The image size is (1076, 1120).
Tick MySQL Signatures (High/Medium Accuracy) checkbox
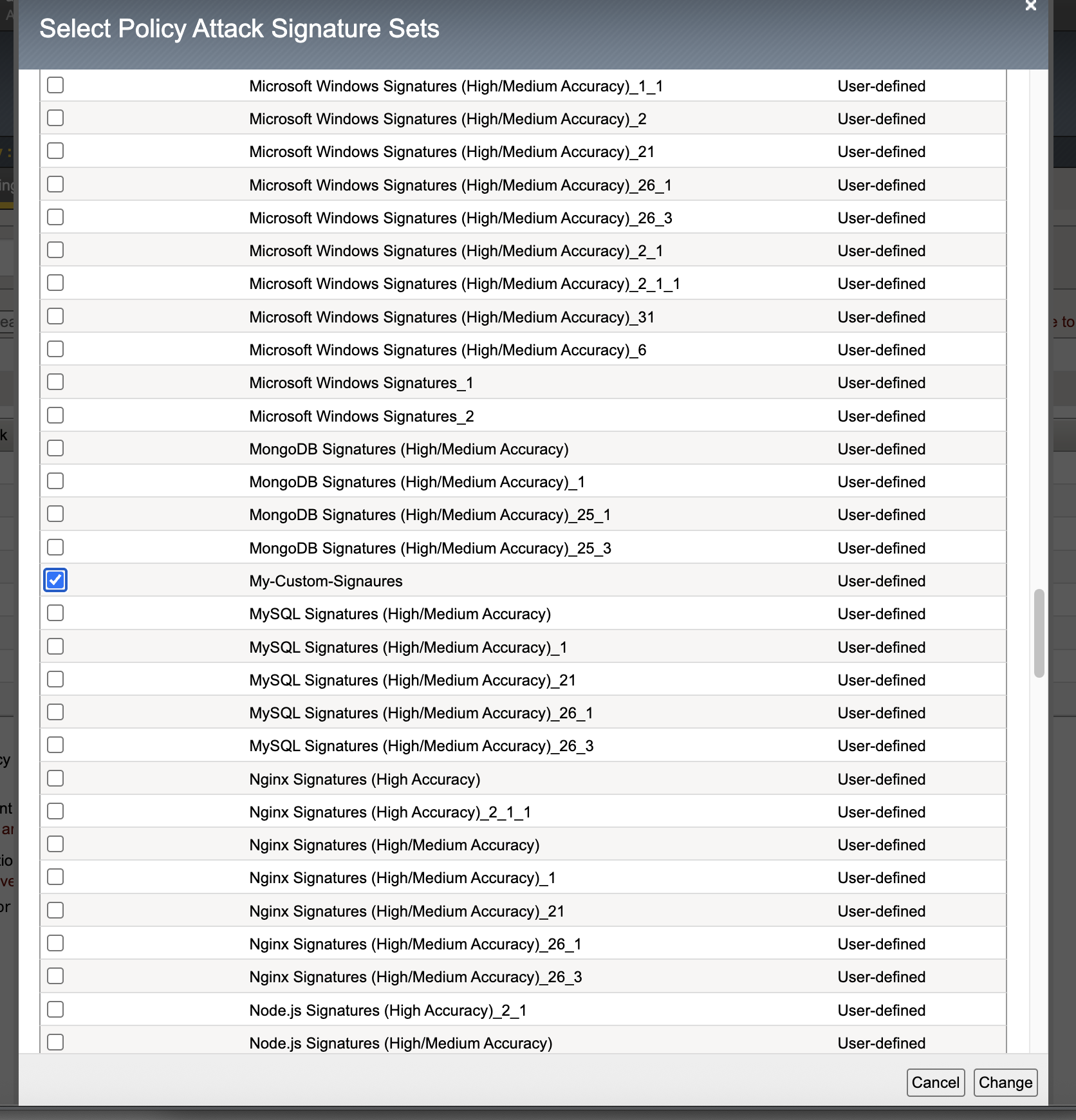(55, 613)
